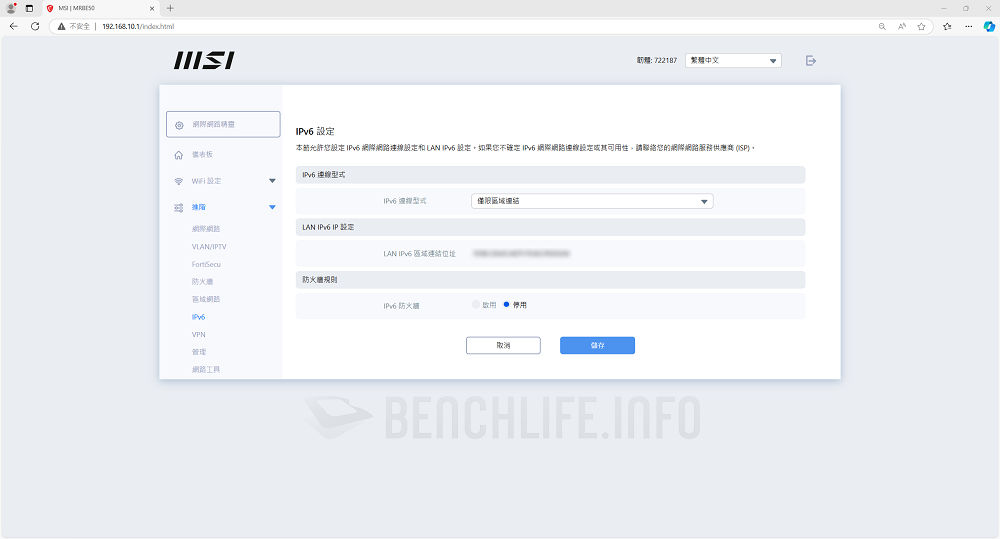The width and height of the screenshot is (1000, 539).
Task: Click the zoom magnifier icon in address bar
Action: point(882,26)
